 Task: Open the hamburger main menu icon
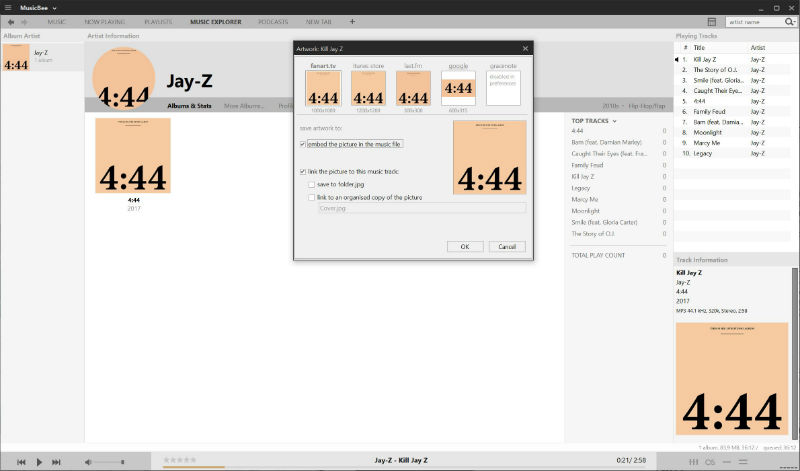[x=8, y=8]
